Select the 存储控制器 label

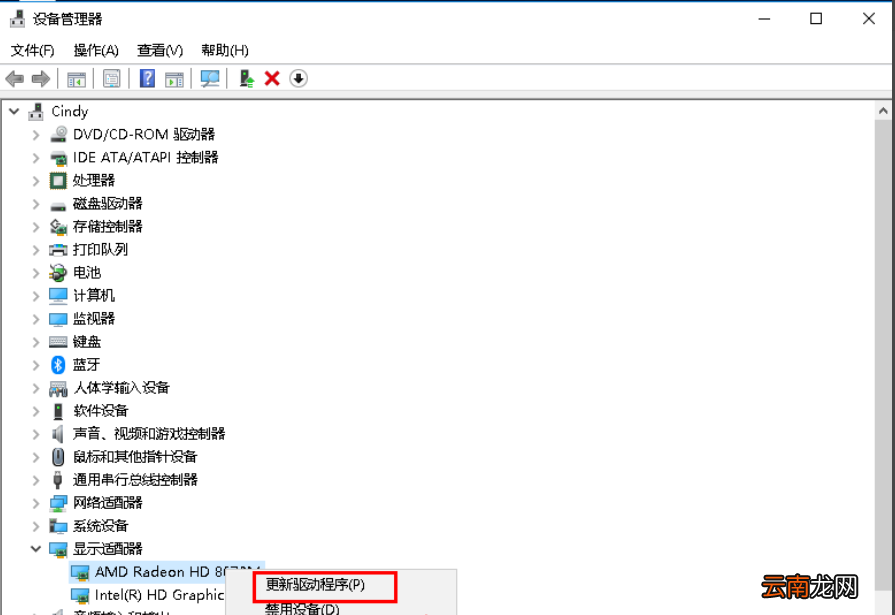coord(107,227)
